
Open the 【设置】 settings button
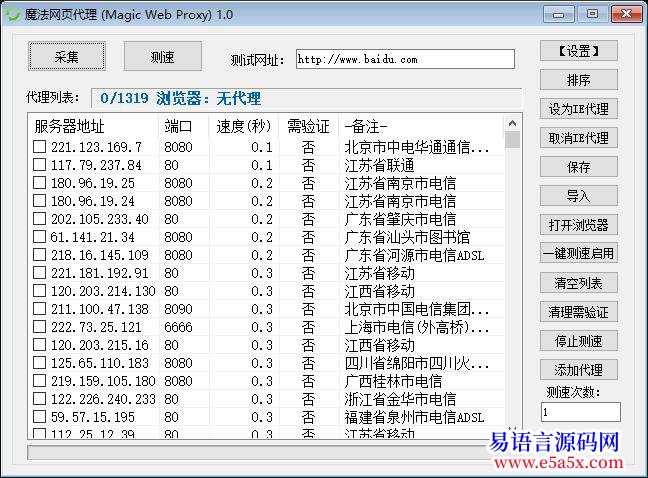pos(579,51)
